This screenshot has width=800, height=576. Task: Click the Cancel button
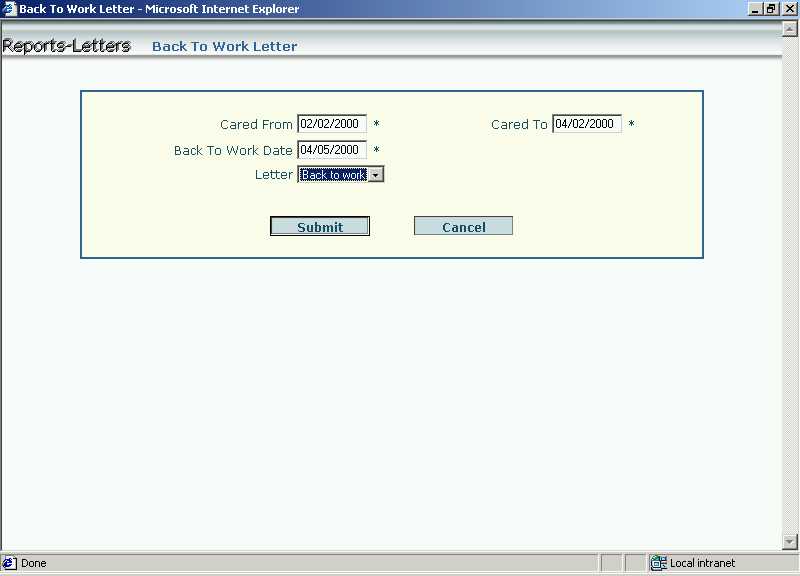(x=463, y=226)
